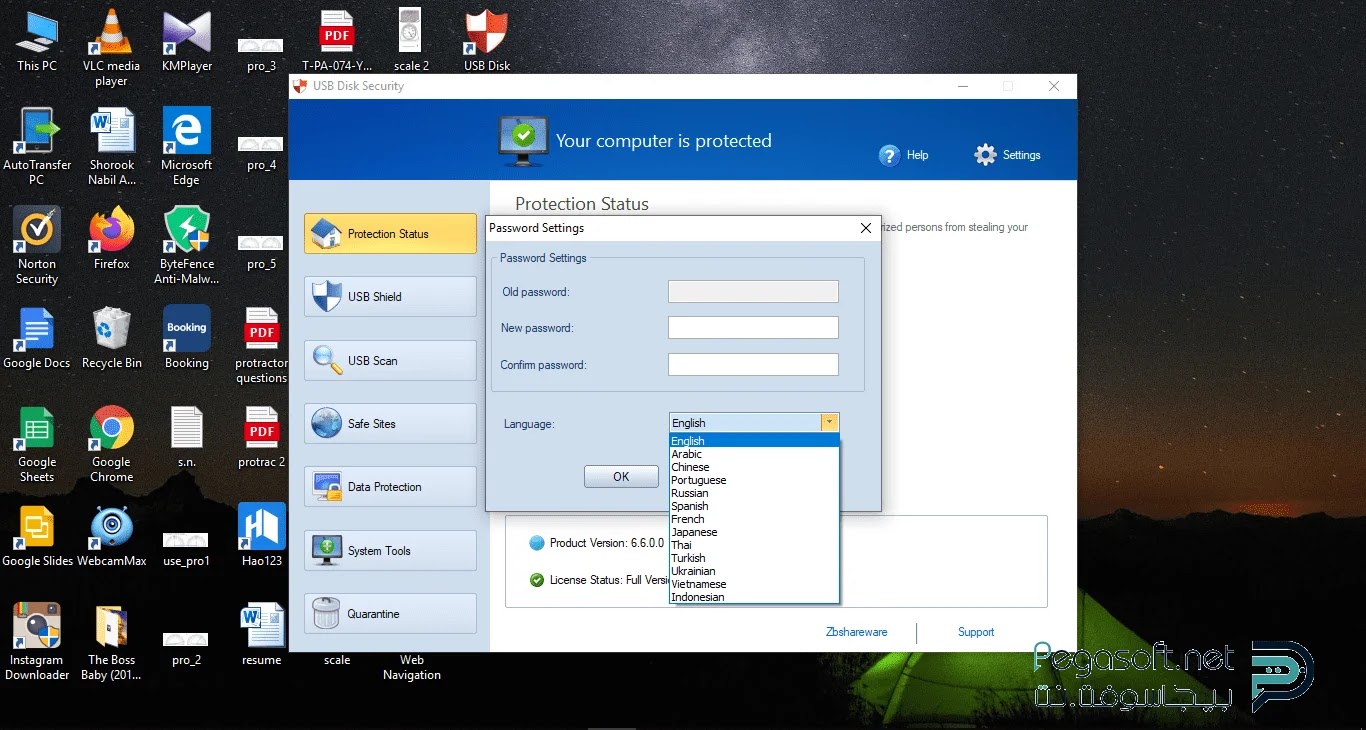This screenshot has height=730, width=1366.
Task: Choose Vietnamese from the language list
Action: pyautogui.click(x=754, y=584)
